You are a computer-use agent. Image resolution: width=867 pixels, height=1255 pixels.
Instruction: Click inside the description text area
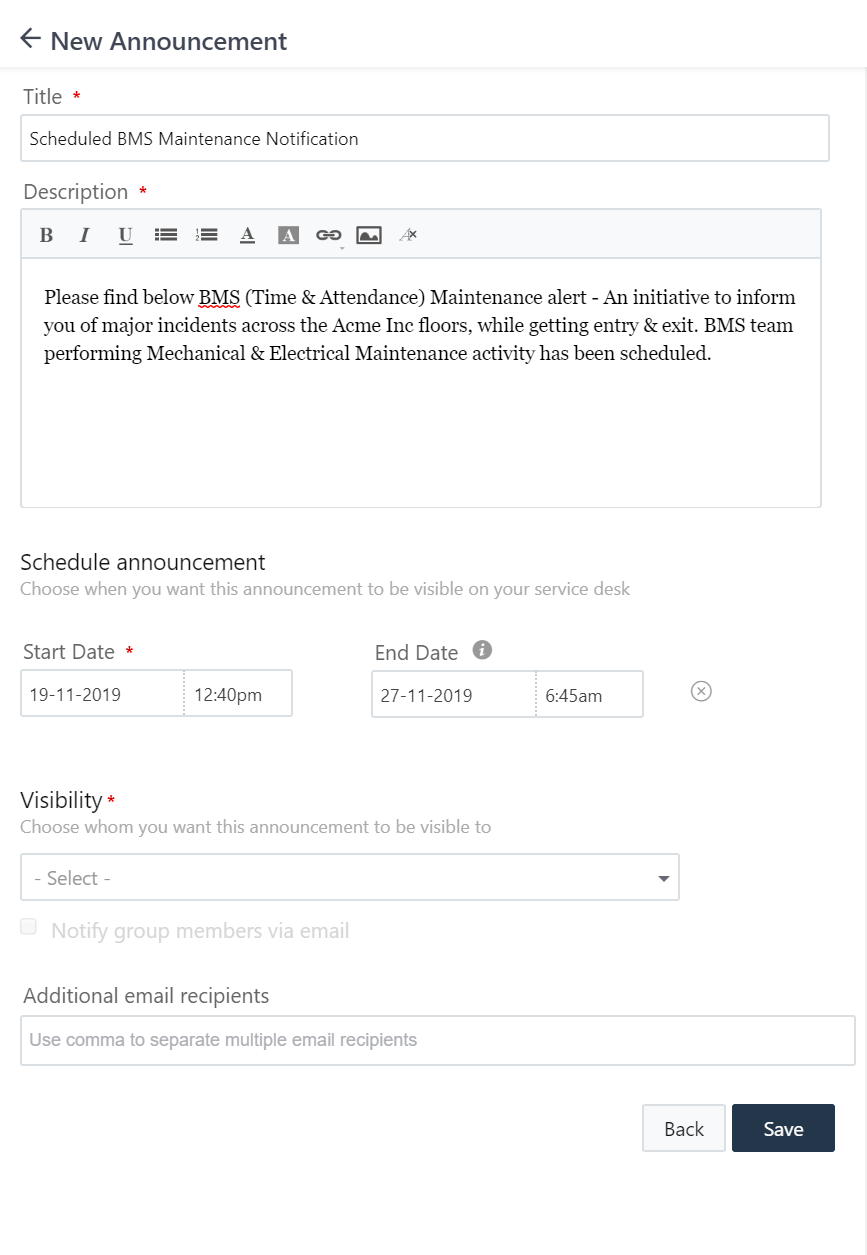click(x=421, y=382)
